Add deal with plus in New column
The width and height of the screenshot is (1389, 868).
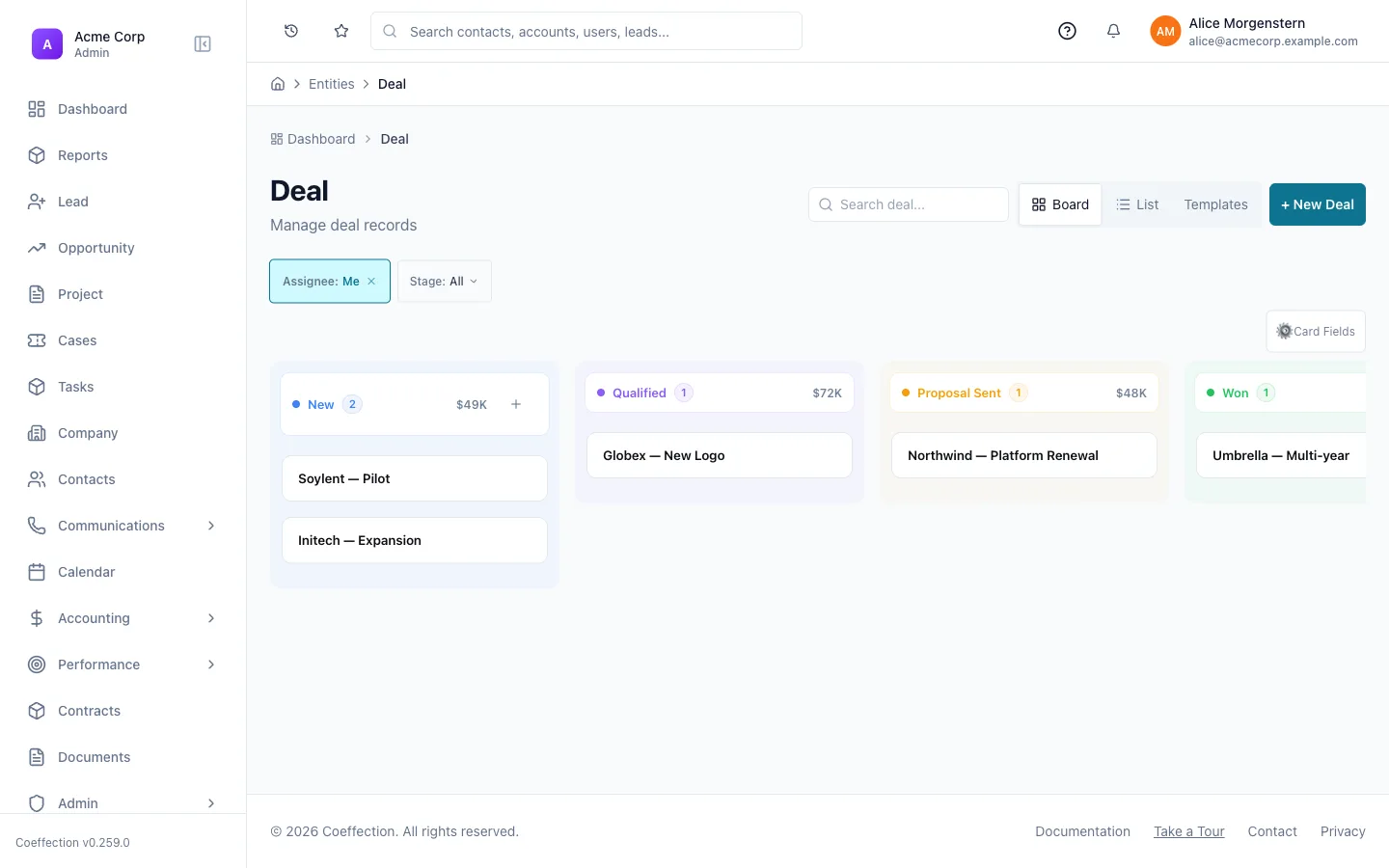pos(516,404)
